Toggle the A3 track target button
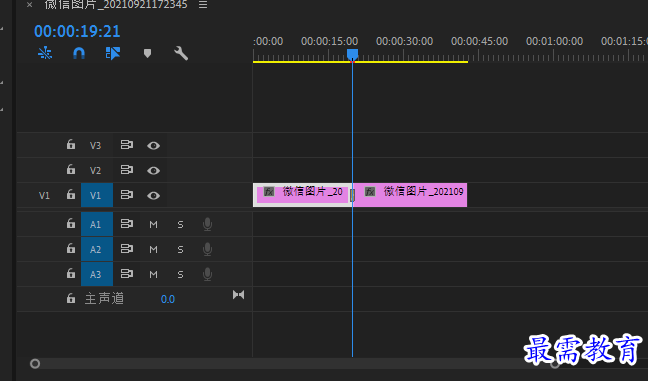Image resolution: width=648 pixels, height=381 pixels. (97, 274)
